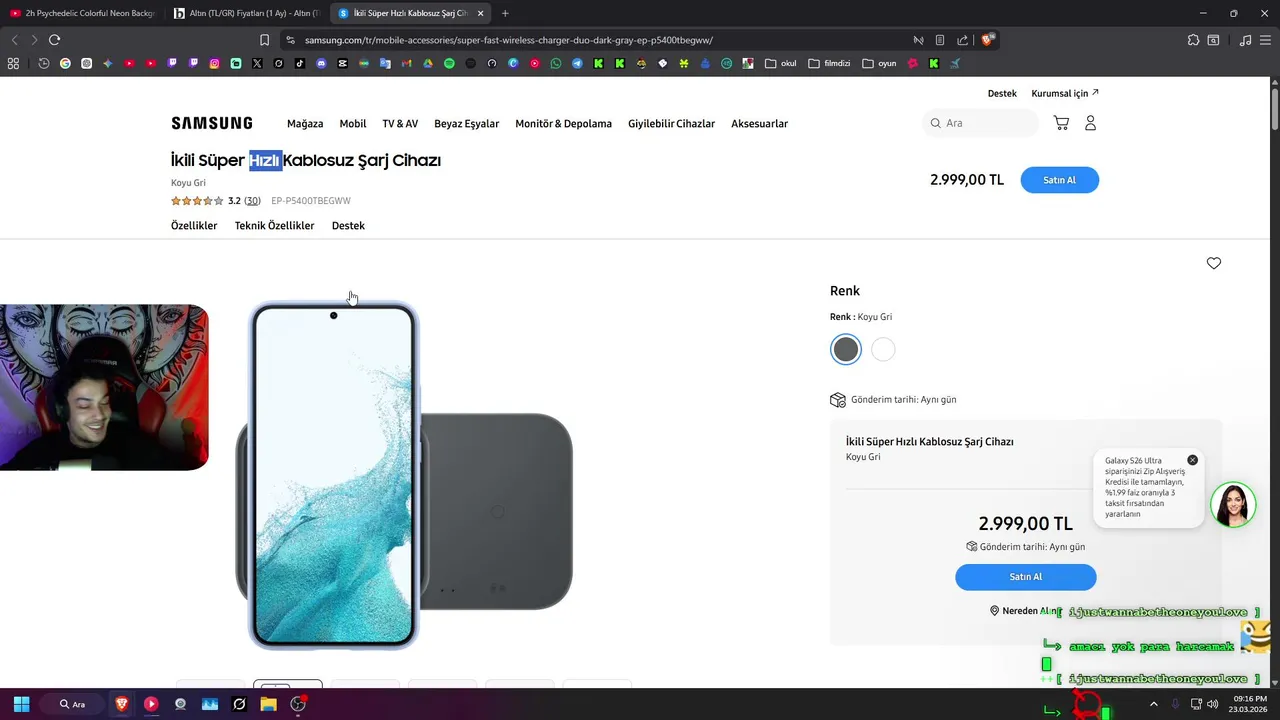Open Aksesuarlar menu
1280x720 pixels.
pos(759,124)
